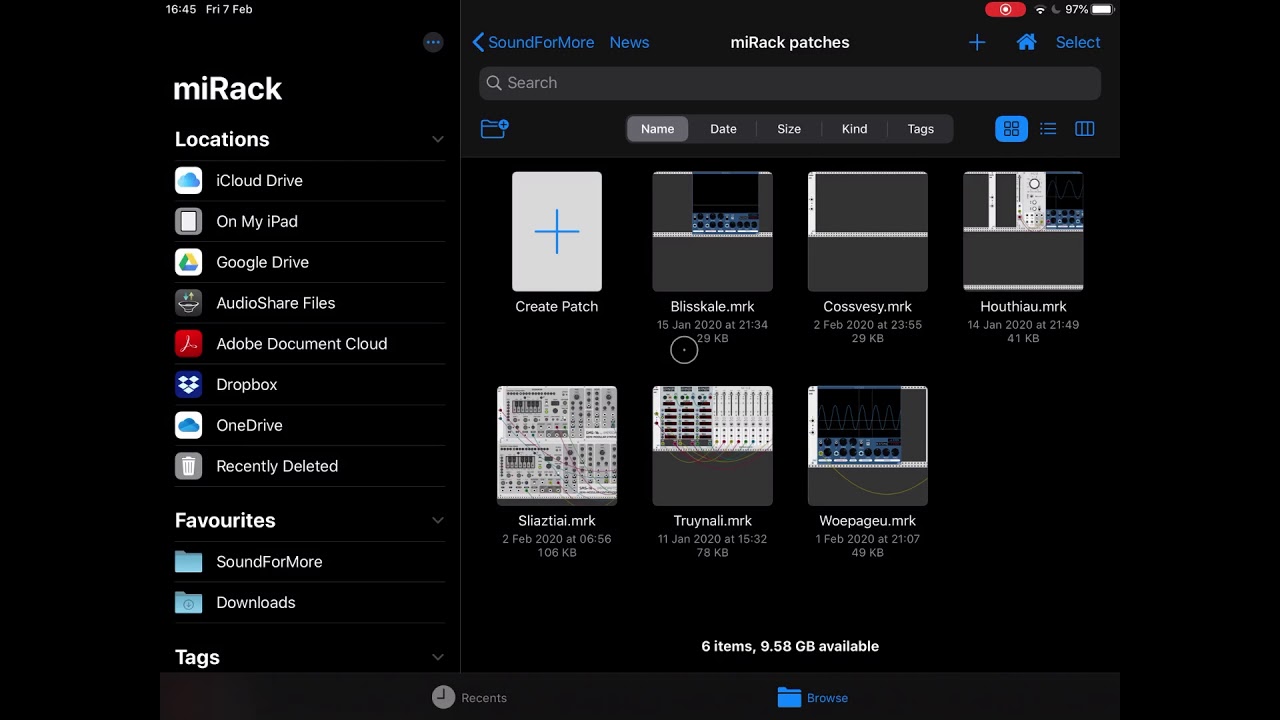1280x720 pixels.
Task: Select On My iPad location
Action: coord(310,221)
